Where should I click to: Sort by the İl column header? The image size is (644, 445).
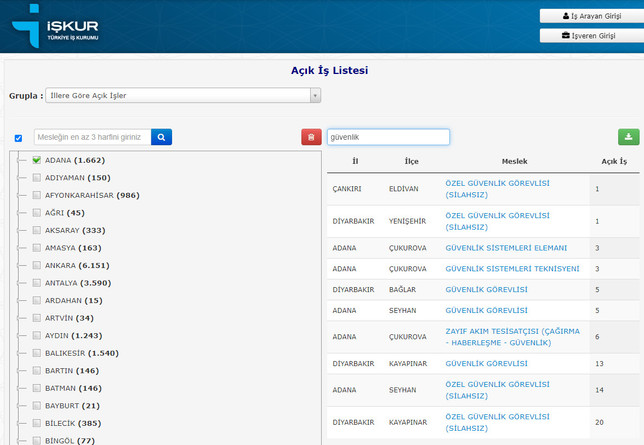[x=354, y=161]
